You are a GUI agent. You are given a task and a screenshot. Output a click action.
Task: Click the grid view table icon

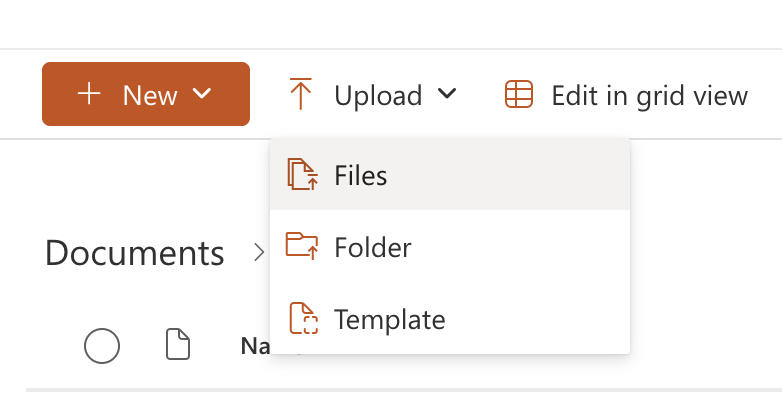pos(518,95)
